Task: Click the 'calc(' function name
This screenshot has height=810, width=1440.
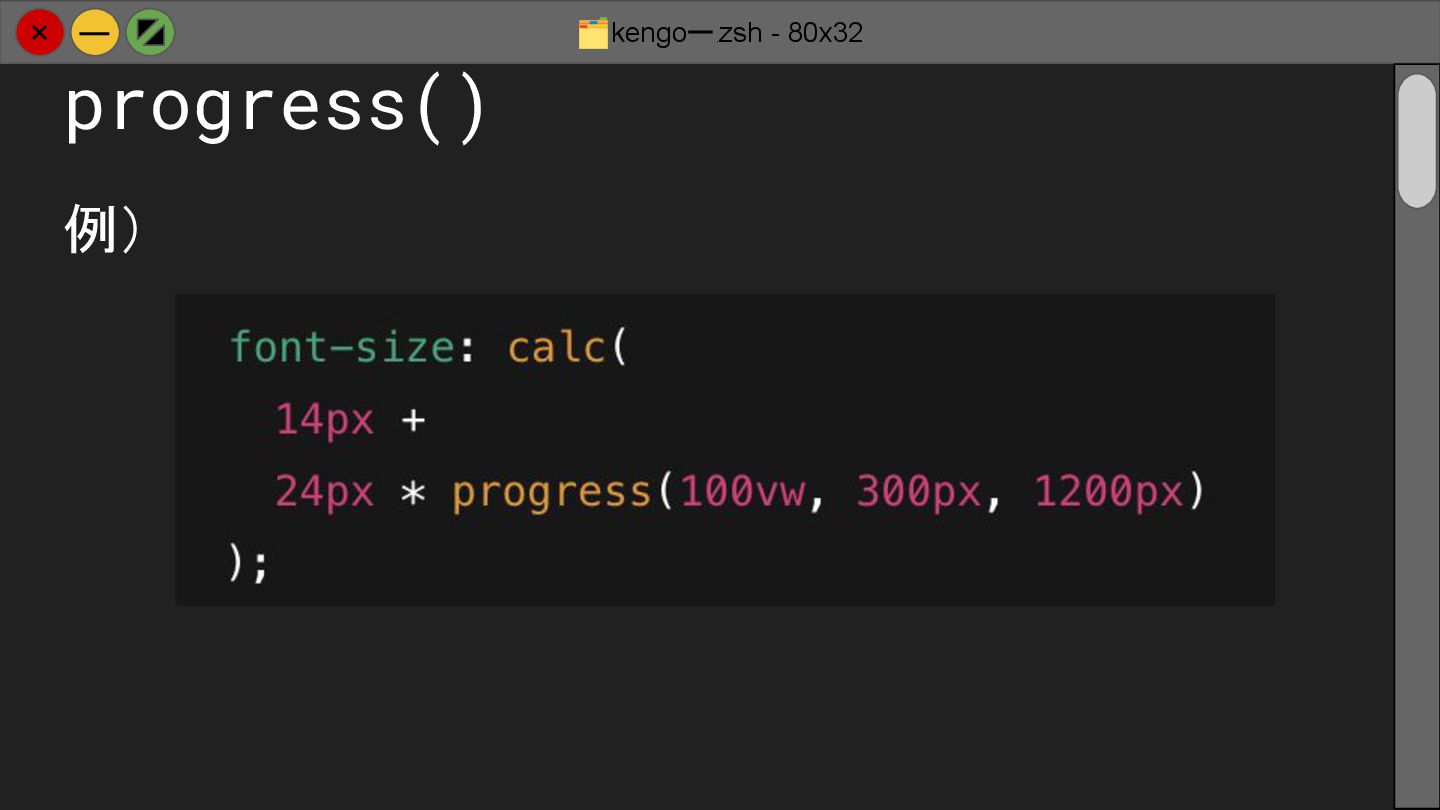Action: [x=566, y=347]
